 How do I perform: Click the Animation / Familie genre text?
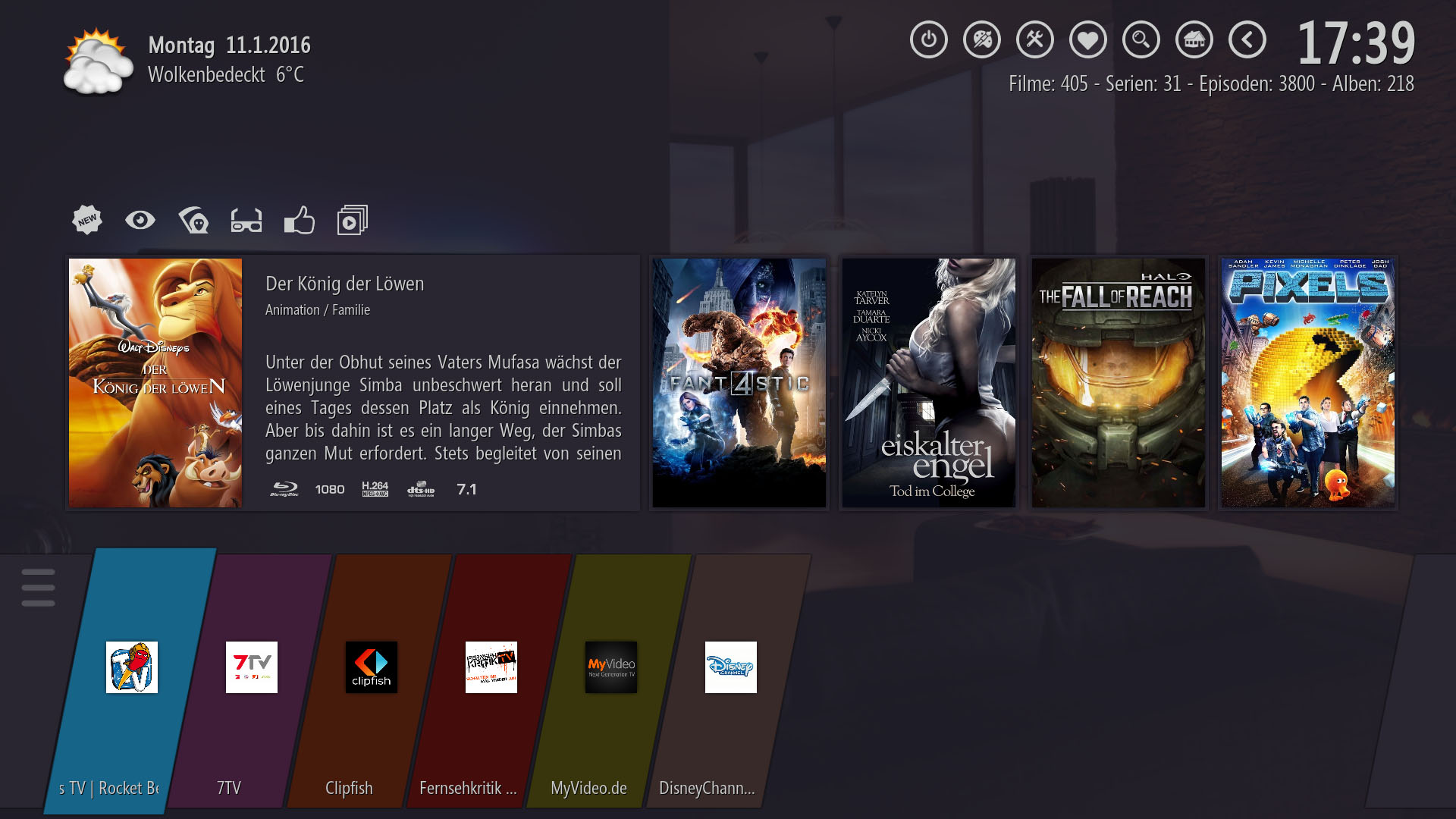[x=318, y=310]
